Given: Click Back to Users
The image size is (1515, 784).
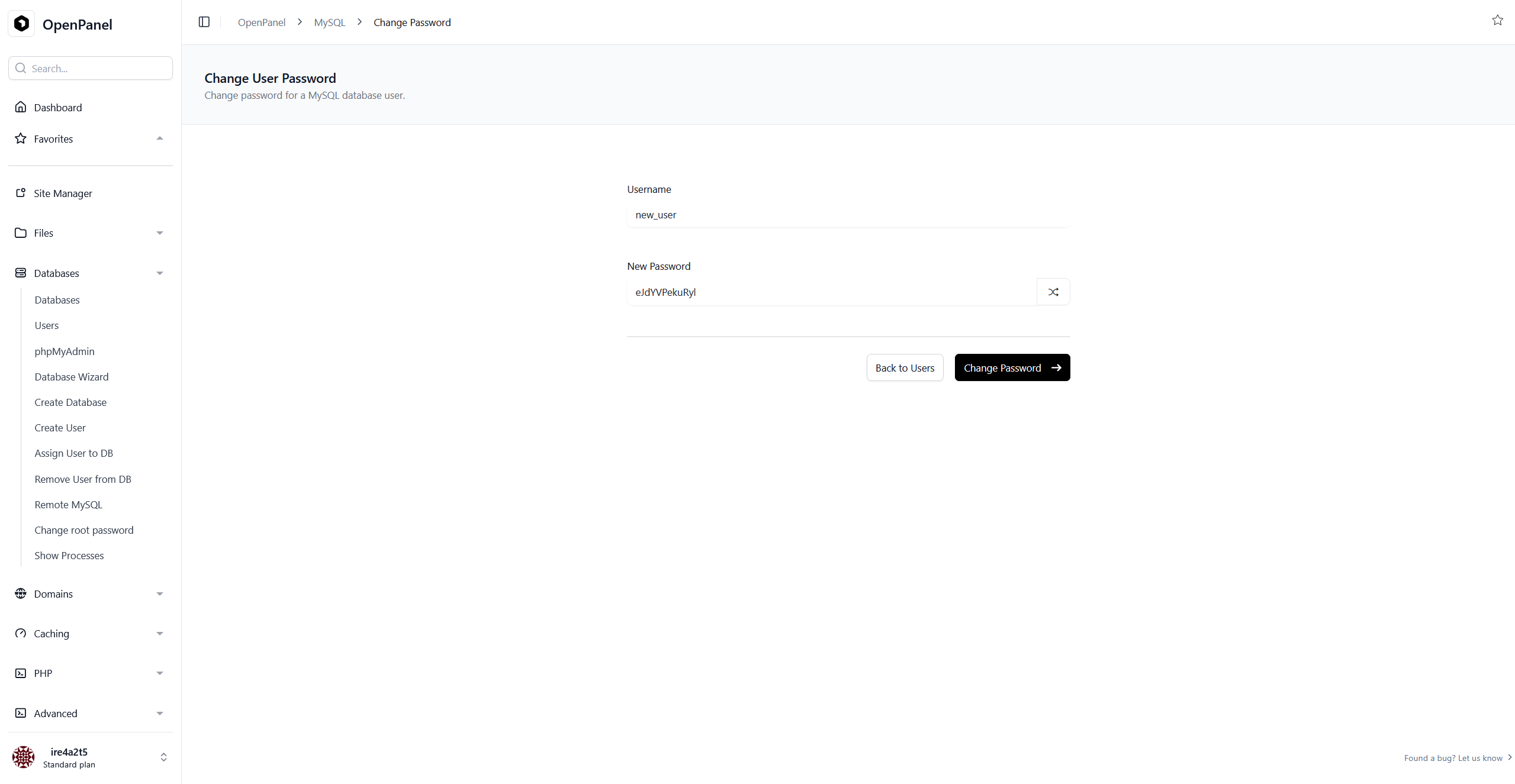Looking at the screenshot, I should (x=904, y=367).
